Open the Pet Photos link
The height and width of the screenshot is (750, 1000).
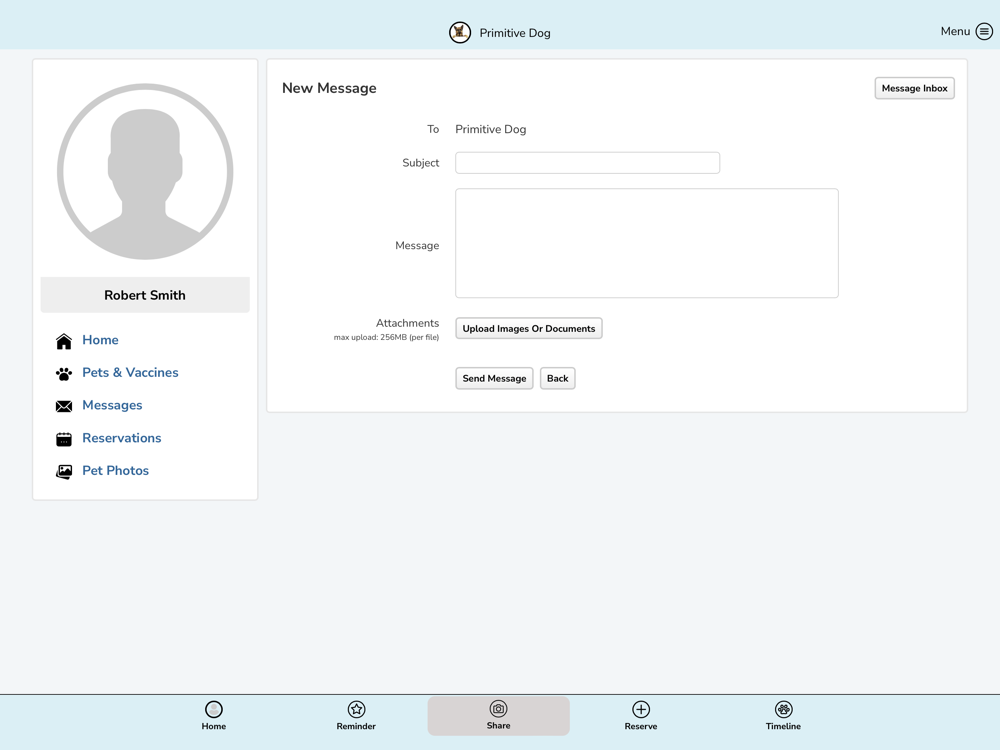click(x=115, y=471)
